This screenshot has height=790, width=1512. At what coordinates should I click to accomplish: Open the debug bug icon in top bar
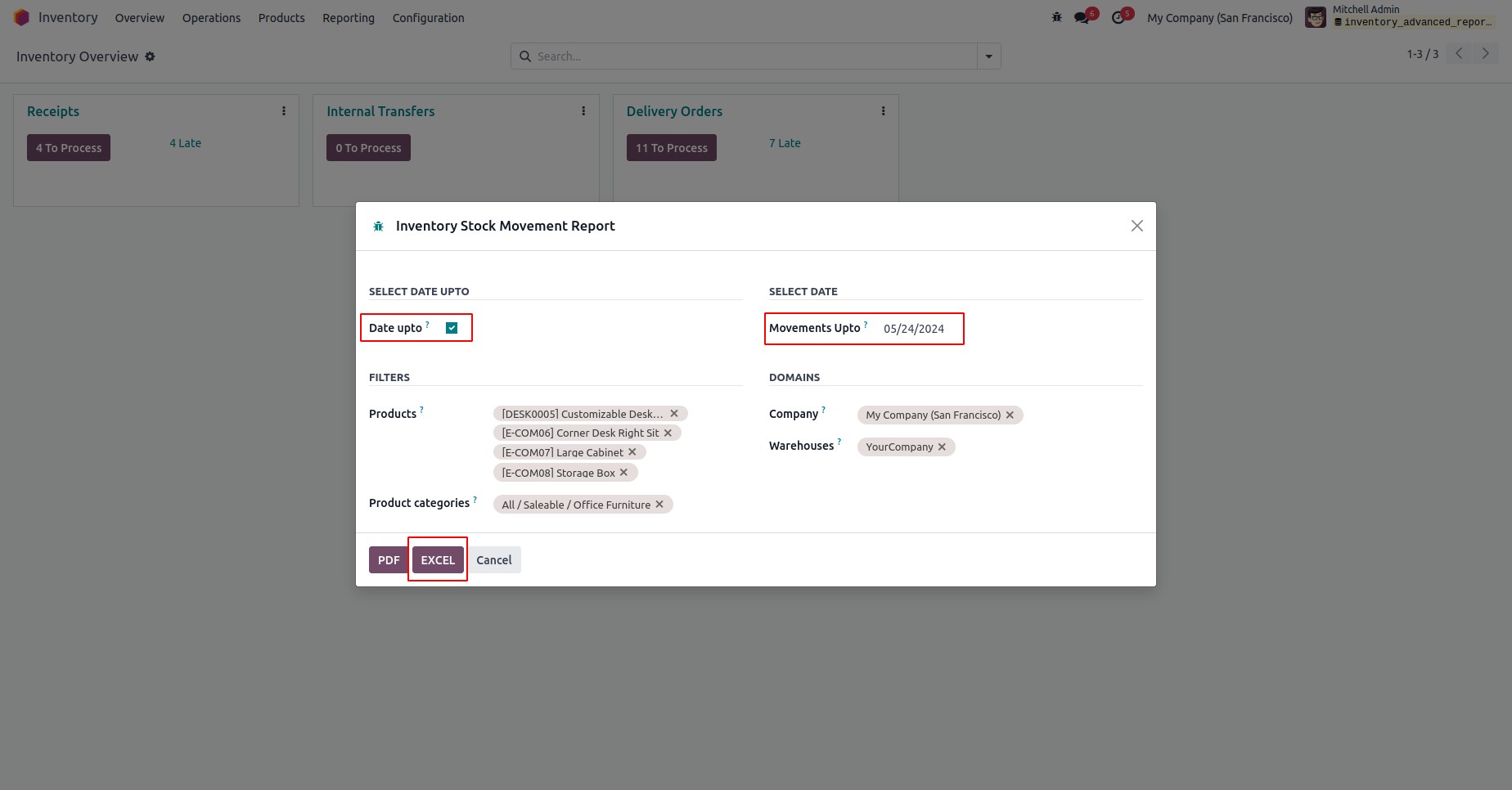1057,17
